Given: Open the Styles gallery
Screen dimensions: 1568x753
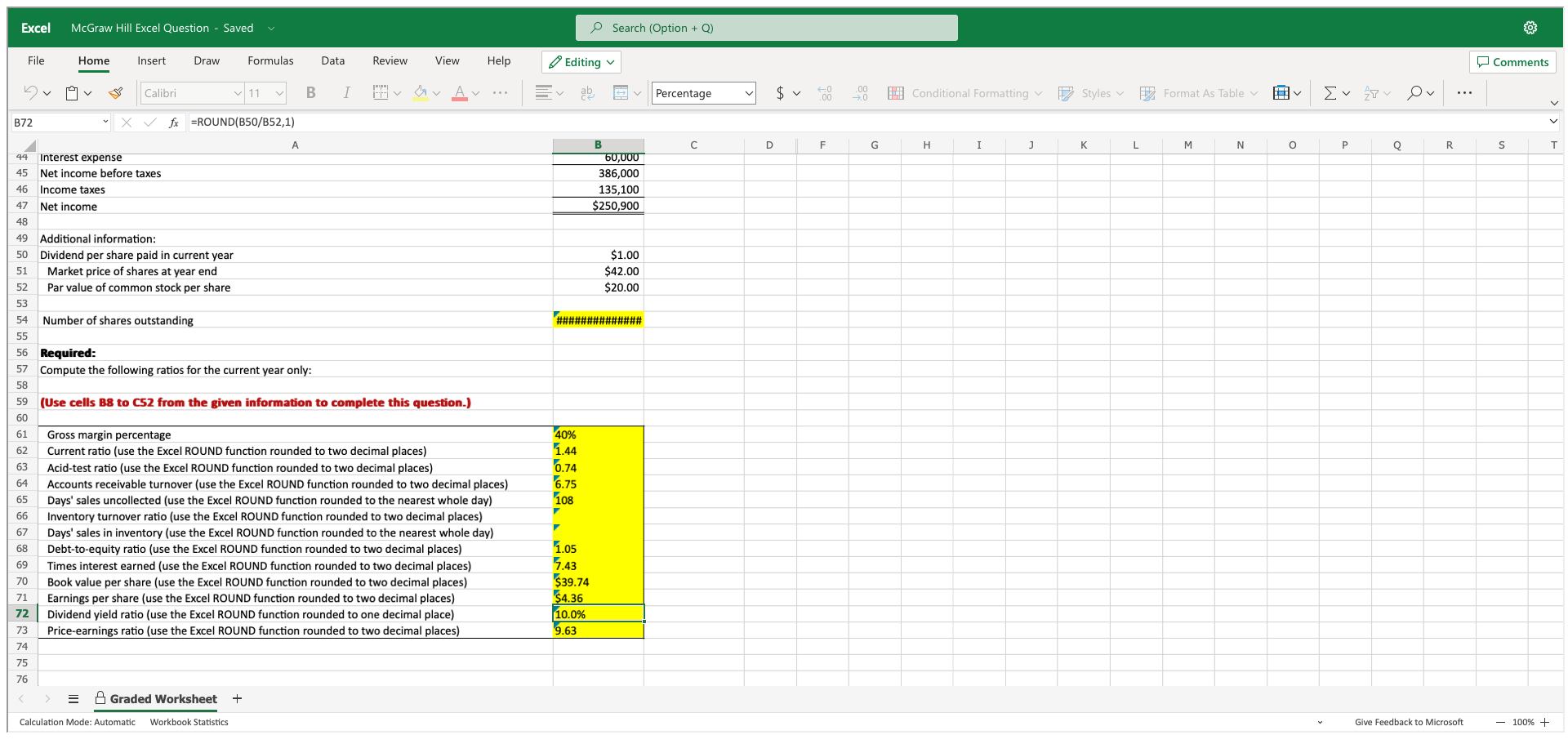Looking at the screenshot, I should pos(1090,93).
